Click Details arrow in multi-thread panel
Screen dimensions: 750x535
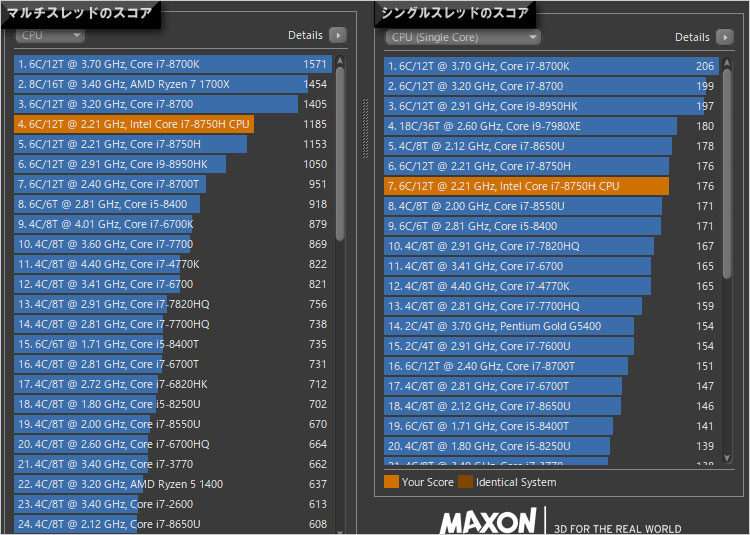click(x=338, y=35)
